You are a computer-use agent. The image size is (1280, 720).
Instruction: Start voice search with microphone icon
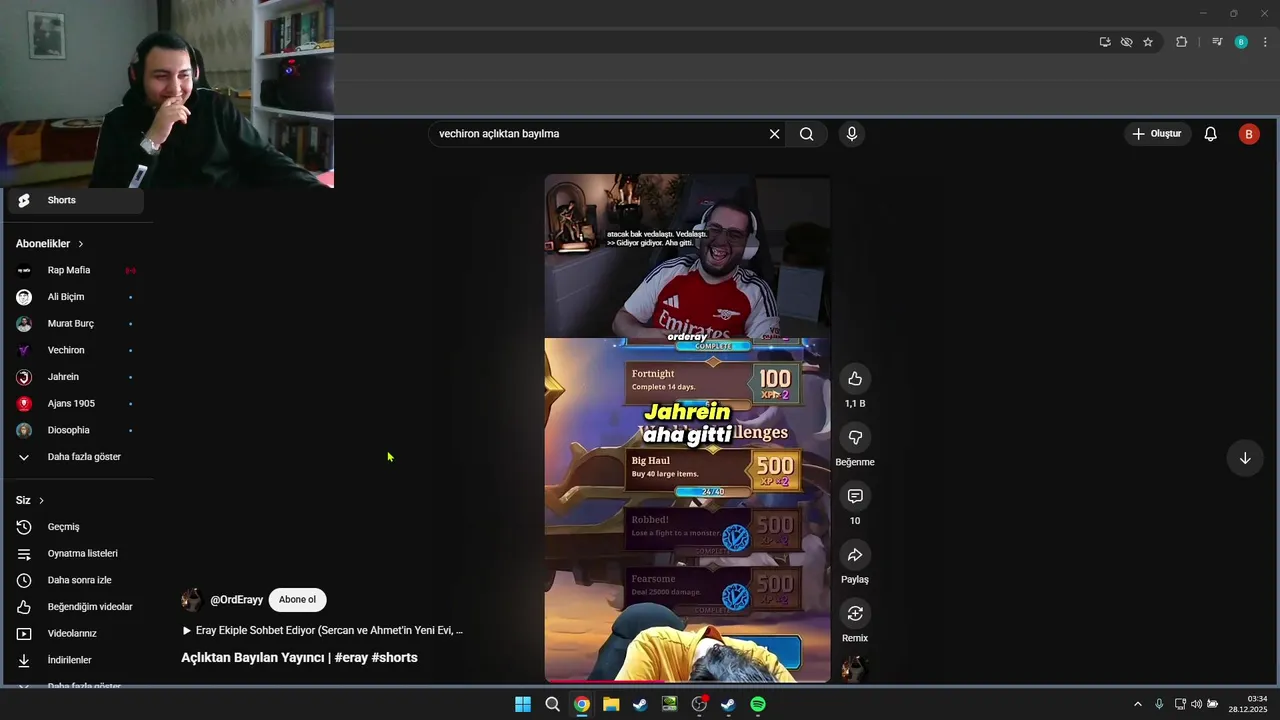(851, 134)
